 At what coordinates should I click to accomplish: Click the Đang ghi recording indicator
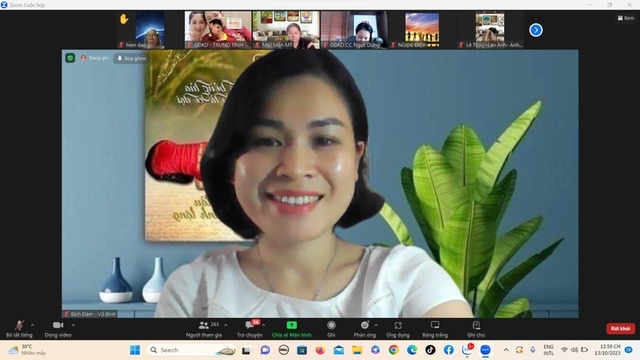(95, 58)
